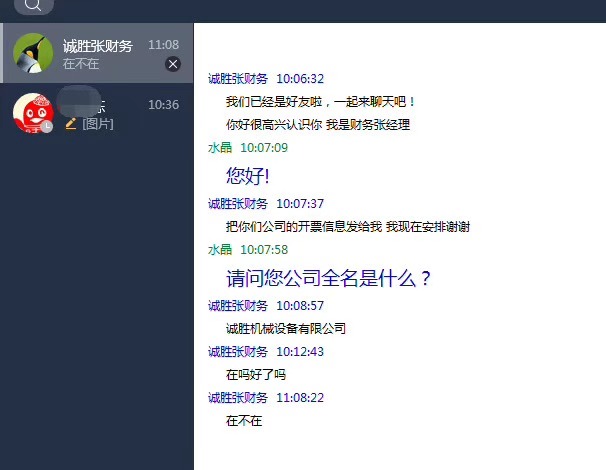Click message 你好很高兴认识你 我是财务张经理
Image resolution: width=606 pixels, height=470 pixels.
tap(318, 125)
